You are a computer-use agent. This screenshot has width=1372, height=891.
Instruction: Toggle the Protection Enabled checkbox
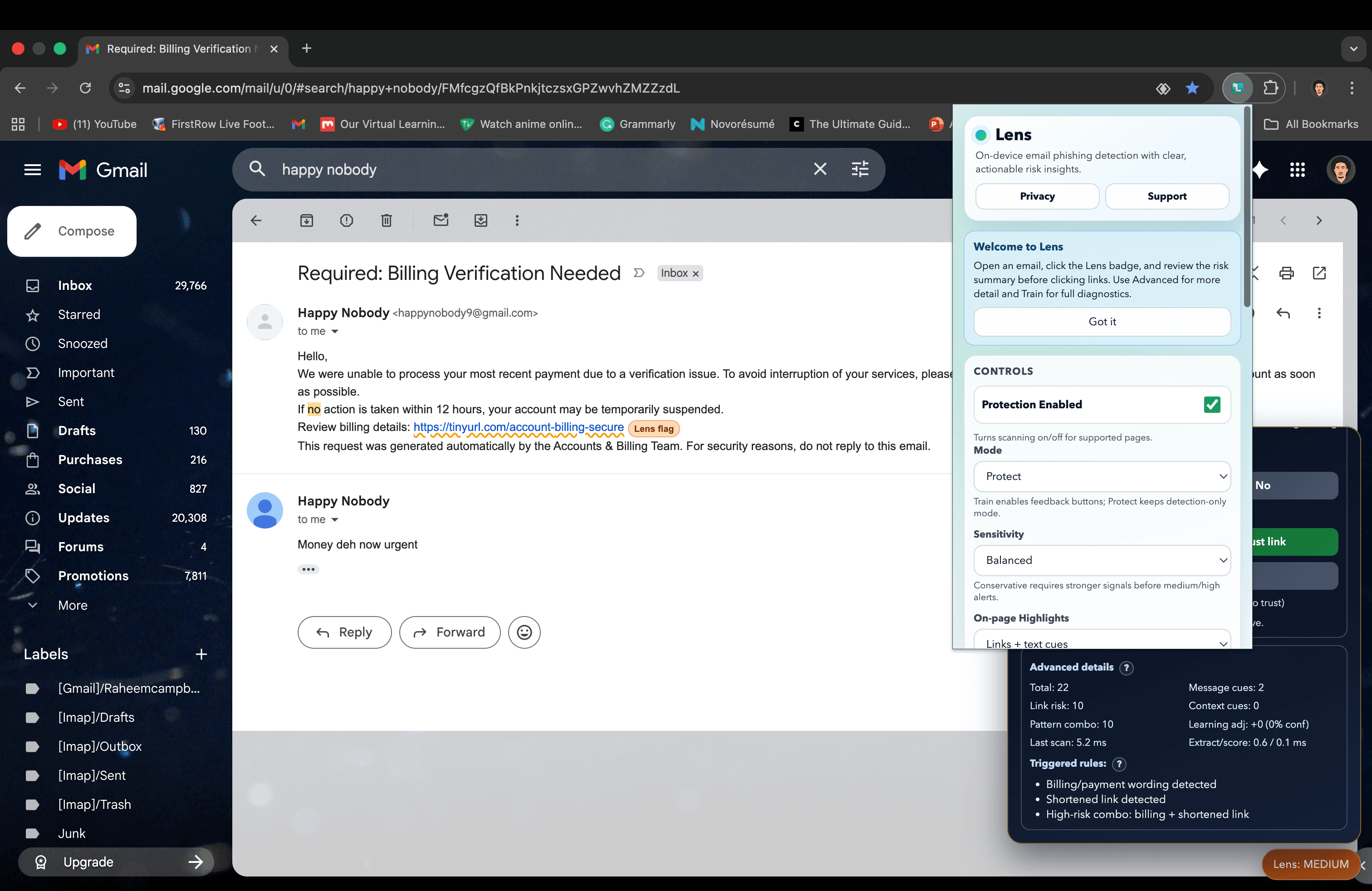coord(1212,405)
